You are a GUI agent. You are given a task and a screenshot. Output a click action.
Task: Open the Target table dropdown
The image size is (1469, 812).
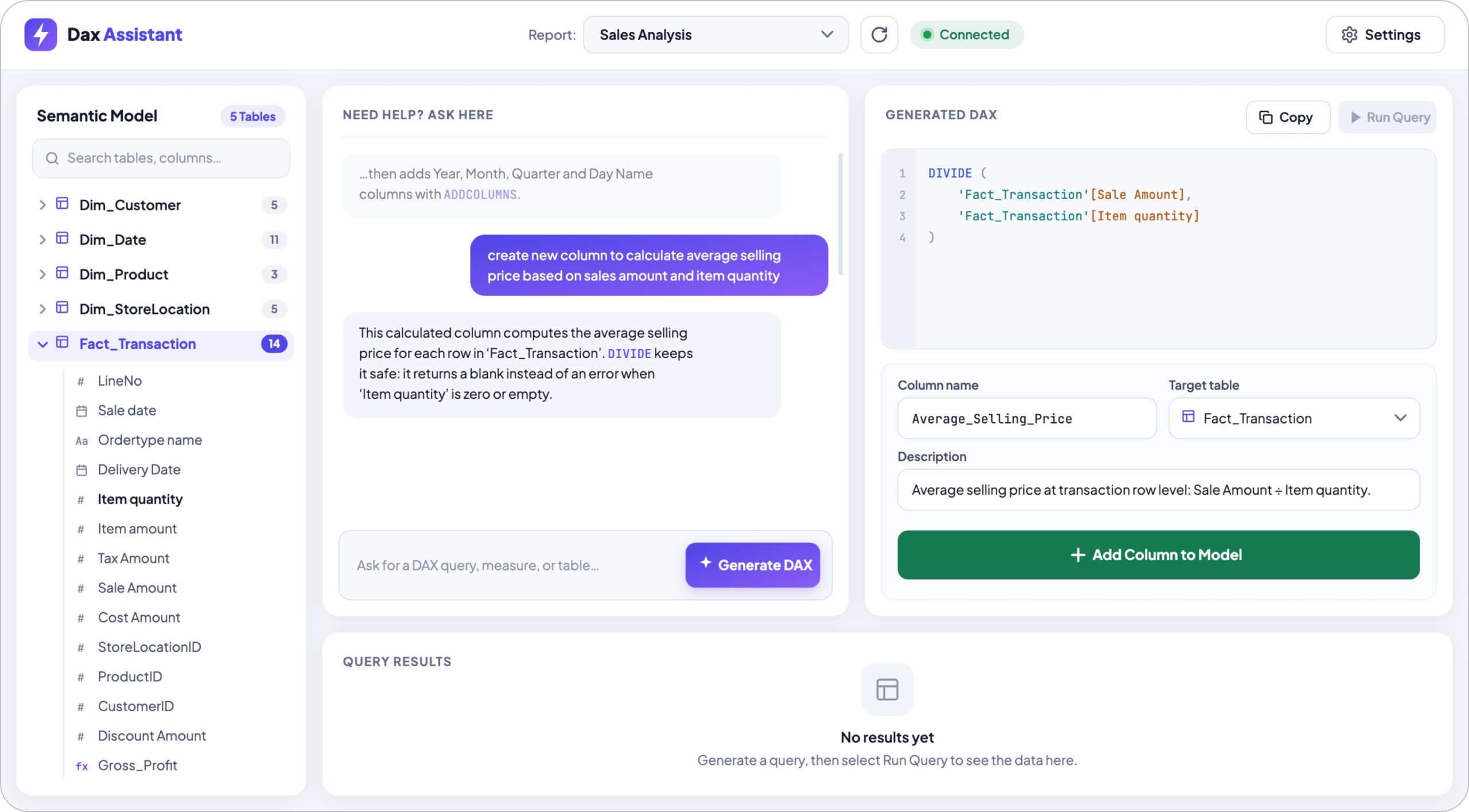[x=1294, y=418]
